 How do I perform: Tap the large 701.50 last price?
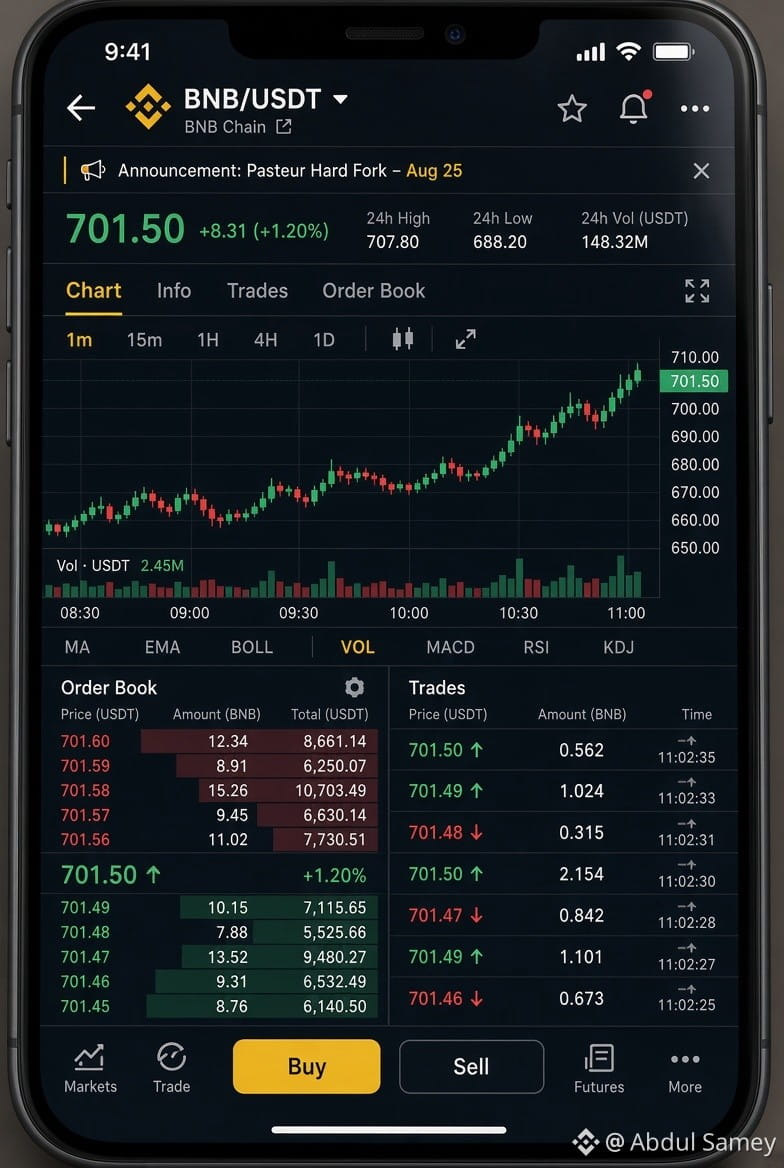coord(125,229)
